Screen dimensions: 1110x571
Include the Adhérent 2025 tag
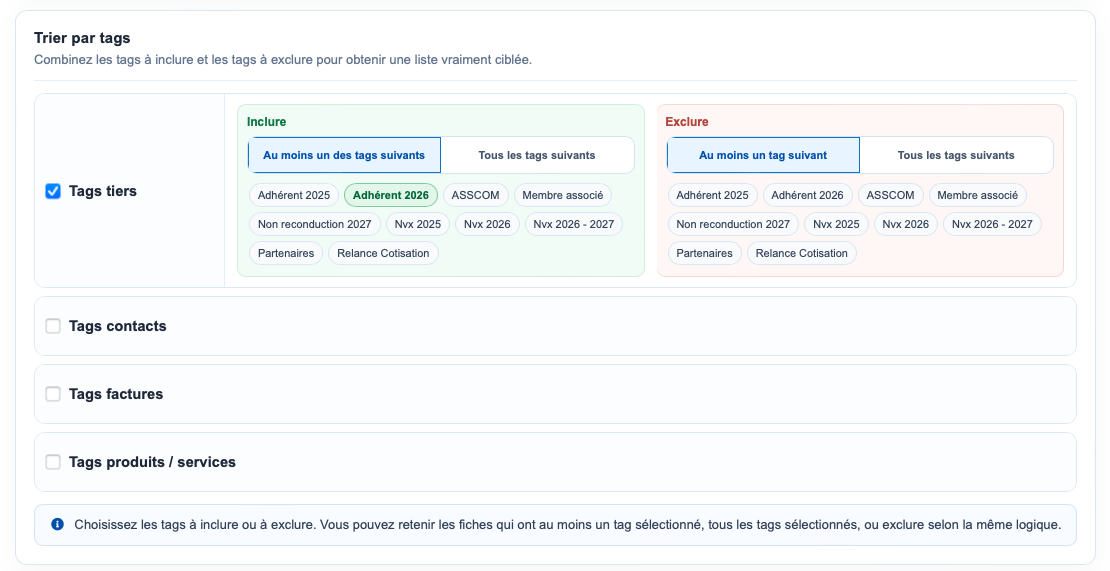coord(294,195)
